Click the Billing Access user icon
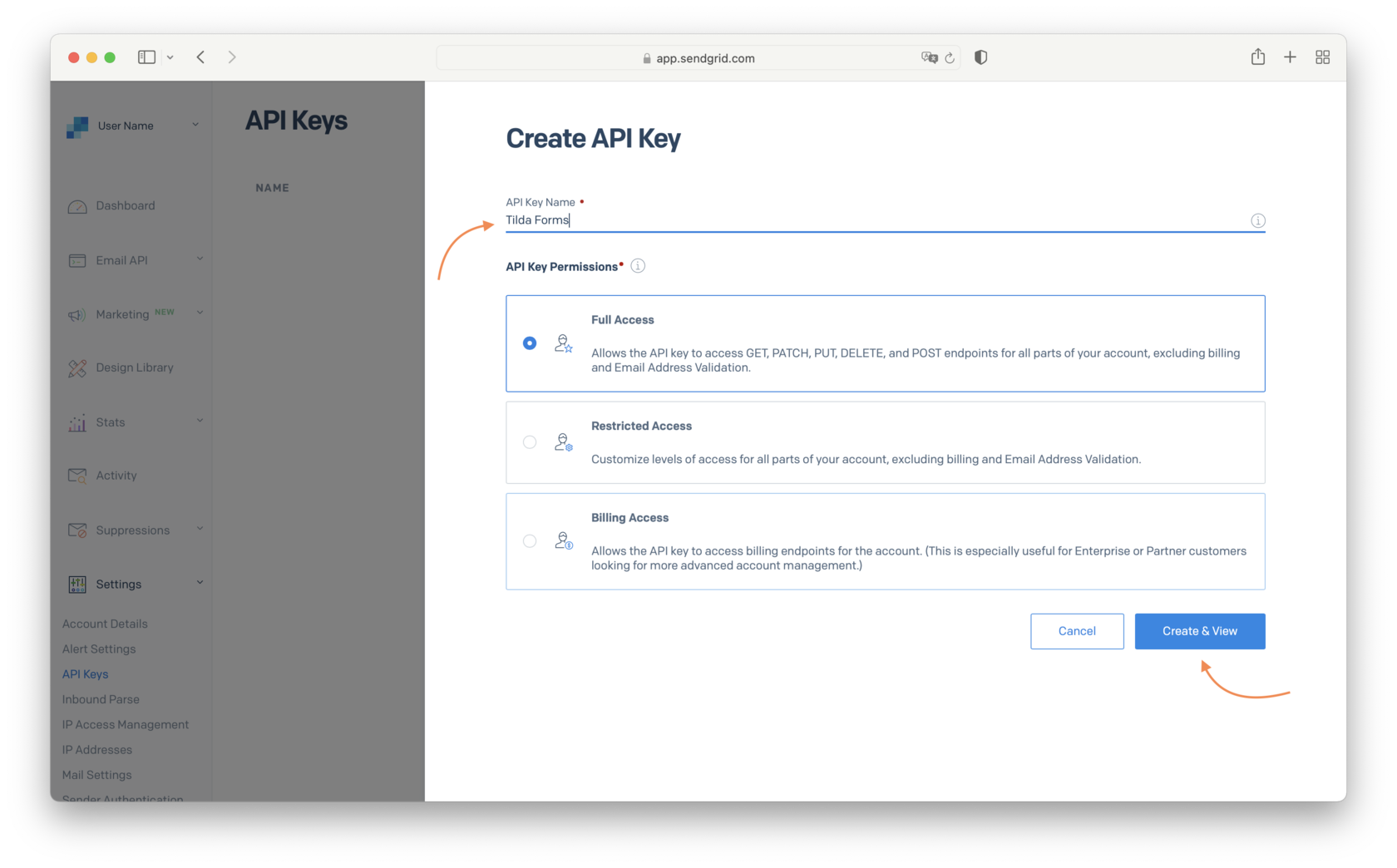Image resolution: width=1397 pixels, height=868 pixels. pyautogui.click(x=564, y=541)
